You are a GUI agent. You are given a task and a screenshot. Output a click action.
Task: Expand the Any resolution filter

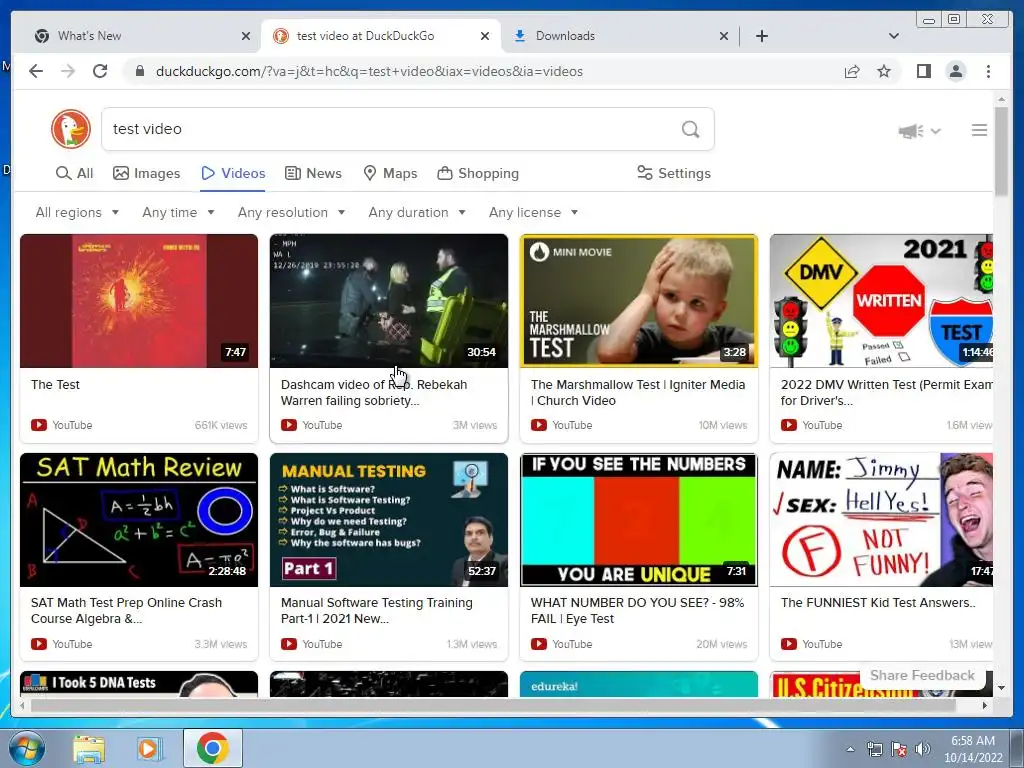pyautogui.click(x=291, y=212)
